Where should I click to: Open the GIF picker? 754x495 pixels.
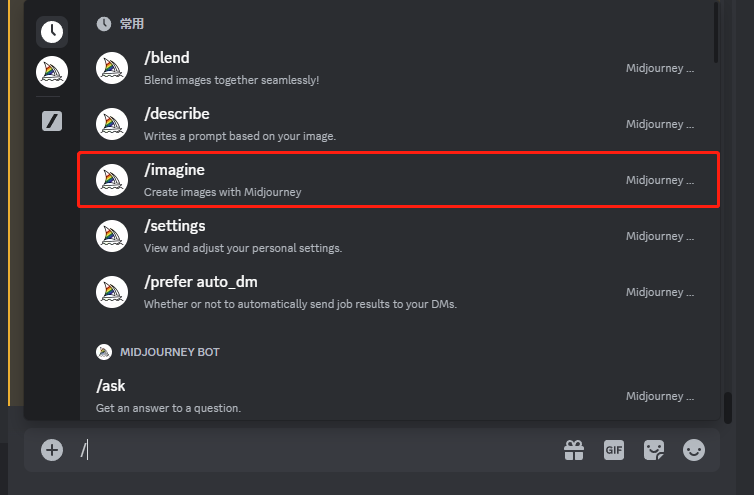pyautogui.click(x=614, y=450)
